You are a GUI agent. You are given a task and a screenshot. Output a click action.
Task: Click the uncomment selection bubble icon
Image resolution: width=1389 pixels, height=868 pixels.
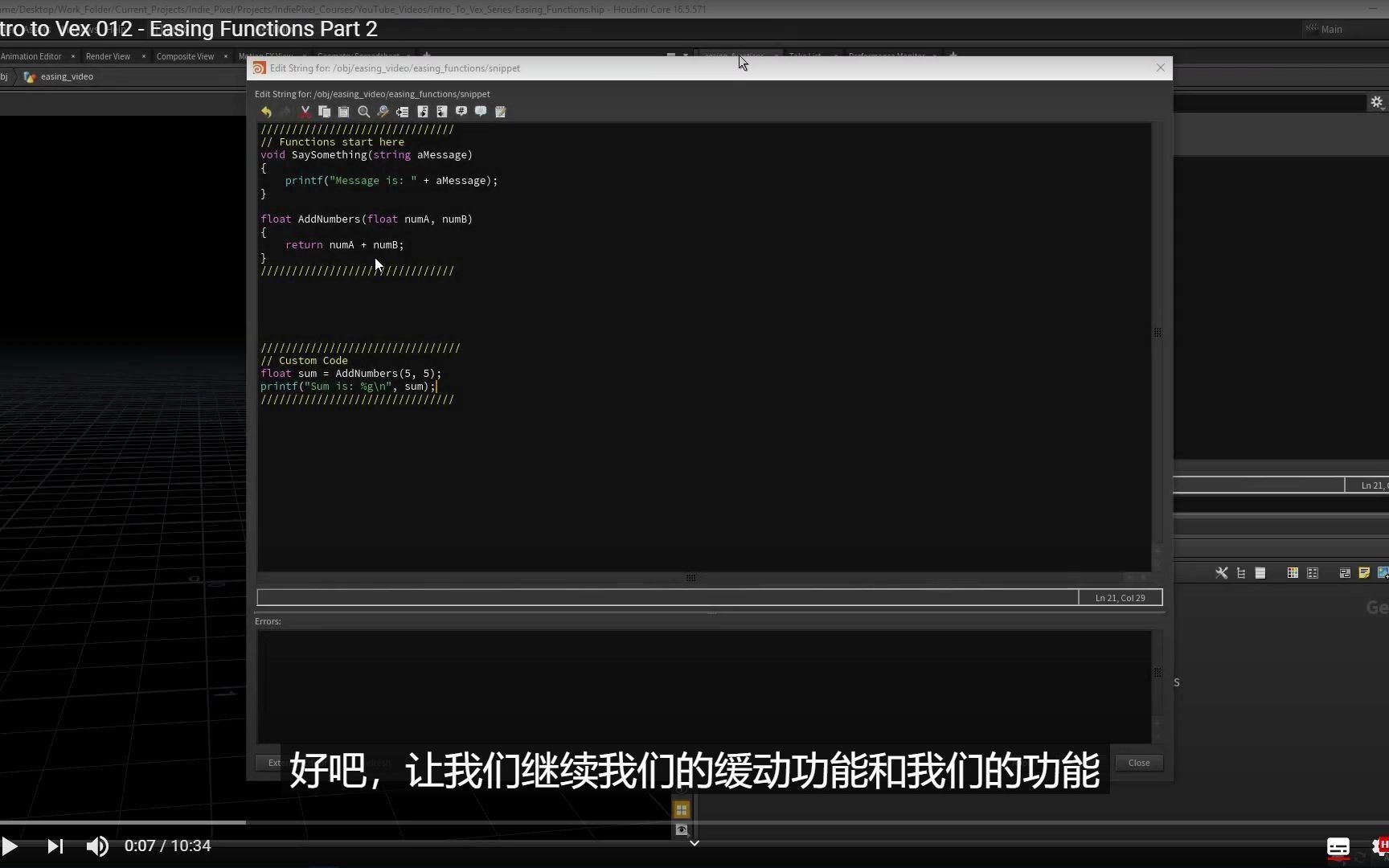481,112
